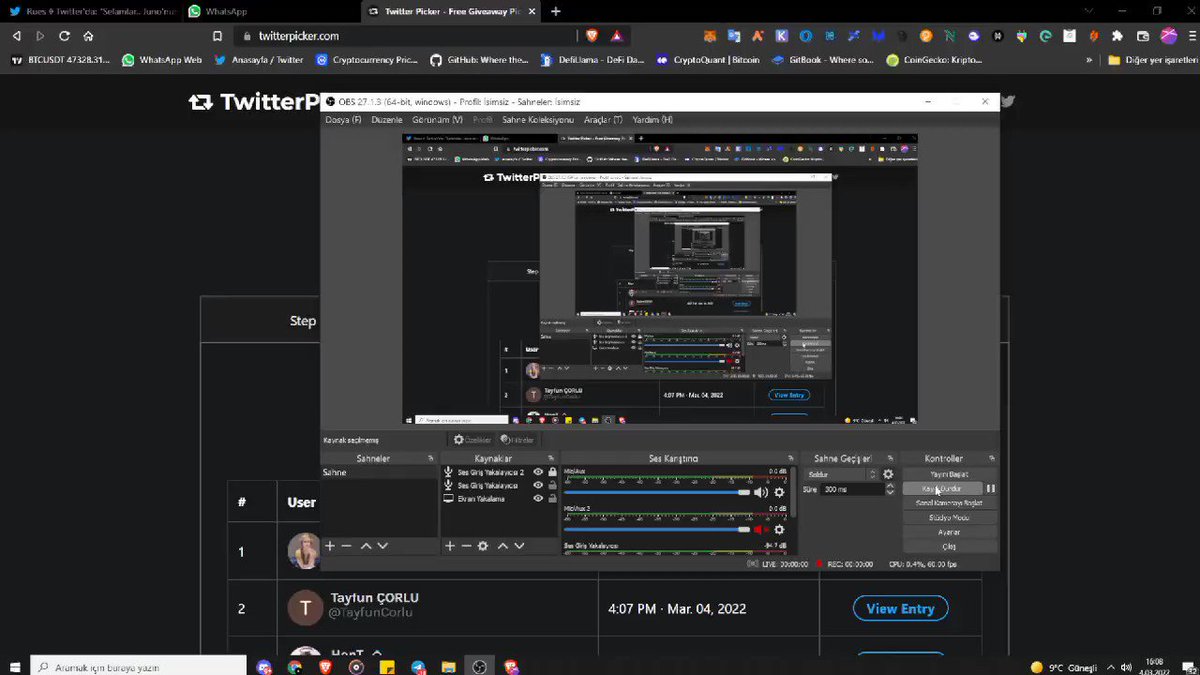The width and height of the screenshot is (1200, 675).
Task: Click the Kaydı Durdur button
Action: 943,488
